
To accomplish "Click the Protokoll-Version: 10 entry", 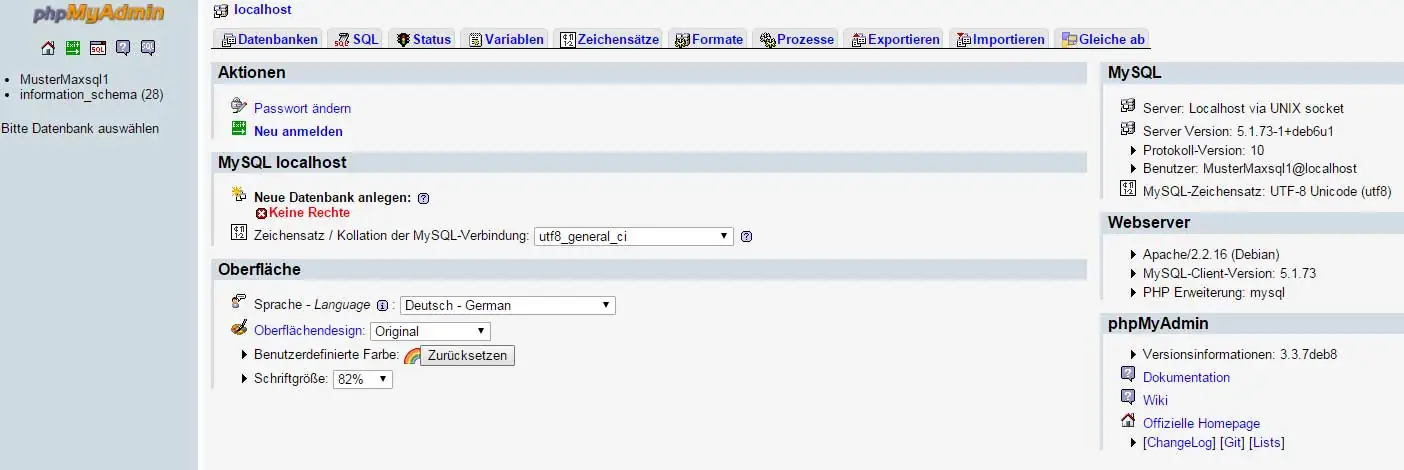I will 1203,150.
